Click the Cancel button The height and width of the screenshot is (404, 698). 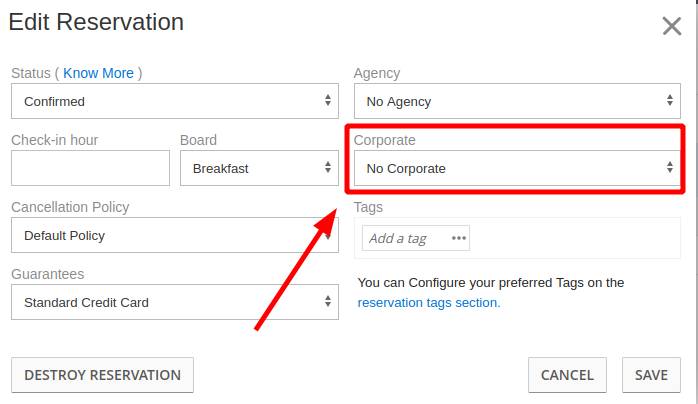(x=567, y=375)
